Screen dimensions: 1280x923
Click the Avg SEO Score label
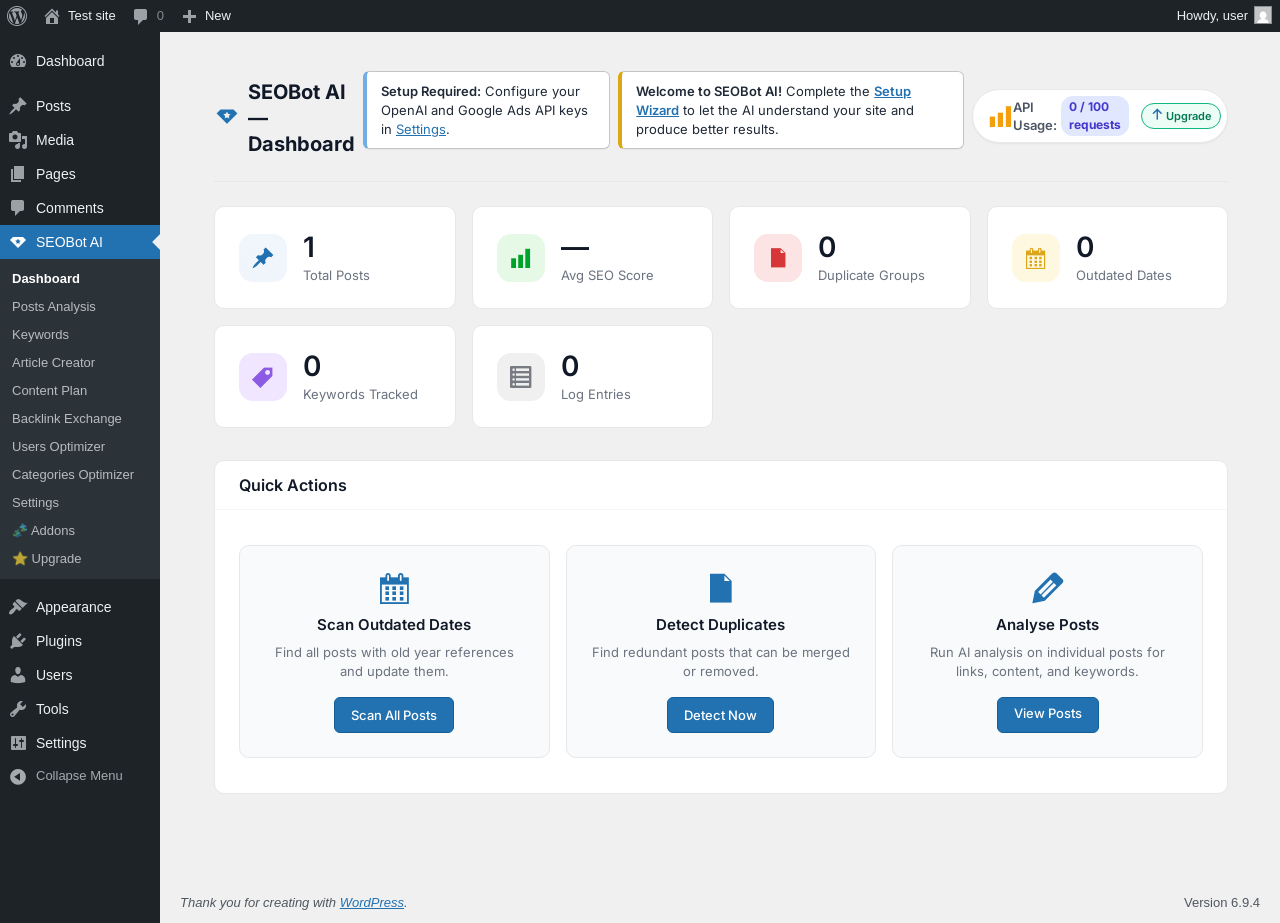[x=607, y=276]
